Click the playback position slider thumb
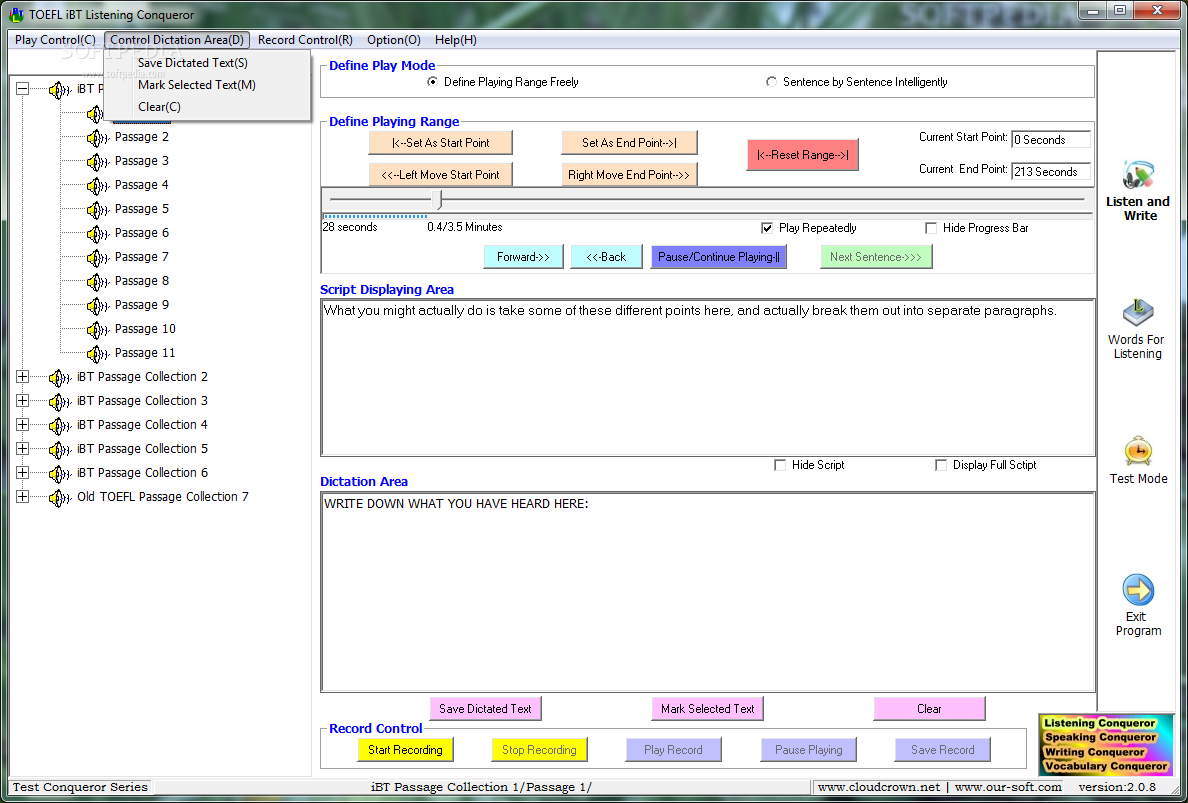Image resolution: width=1188 pixels, height=803 pixels. pos(437,200)
